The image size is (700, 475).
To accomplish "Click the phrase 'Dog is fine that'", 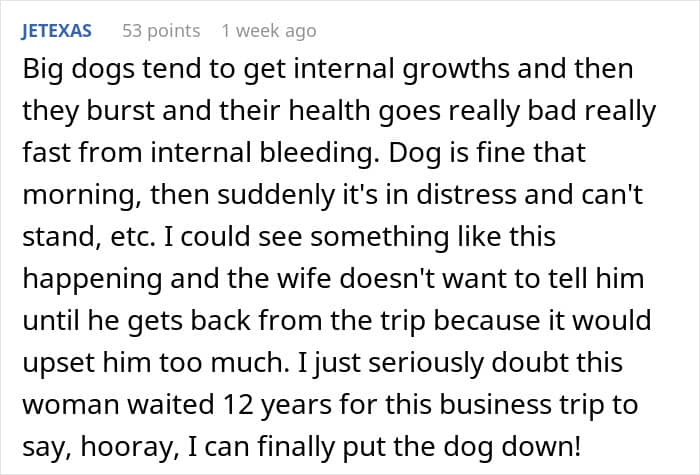I will click(487, 153).
